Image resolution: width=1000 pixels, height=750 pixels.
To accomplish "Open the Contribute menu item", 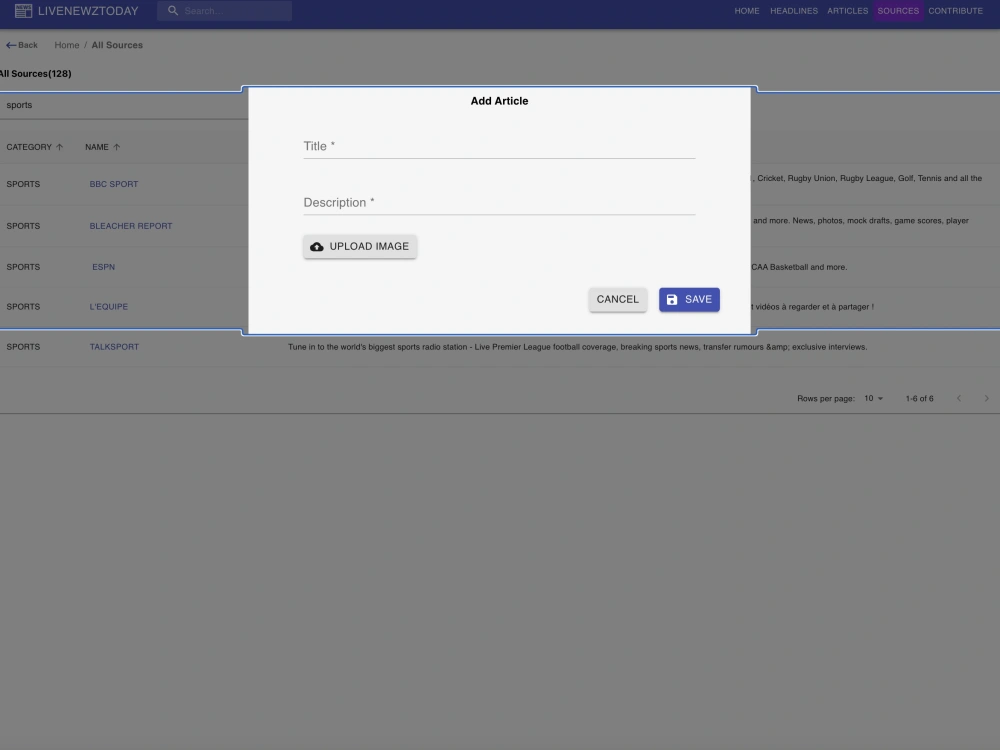I will [x=955, y=11].
